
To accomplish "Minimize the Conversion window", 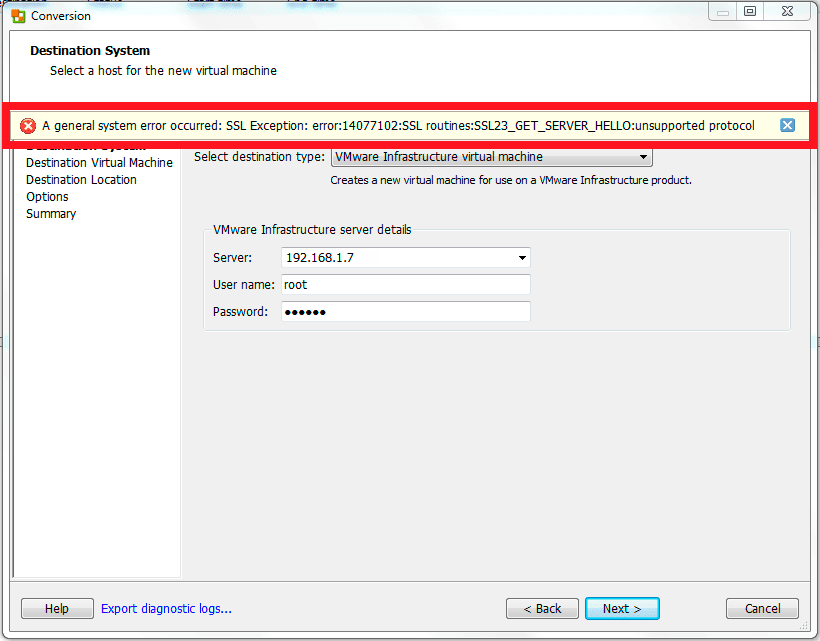I will tap(723, 12).
